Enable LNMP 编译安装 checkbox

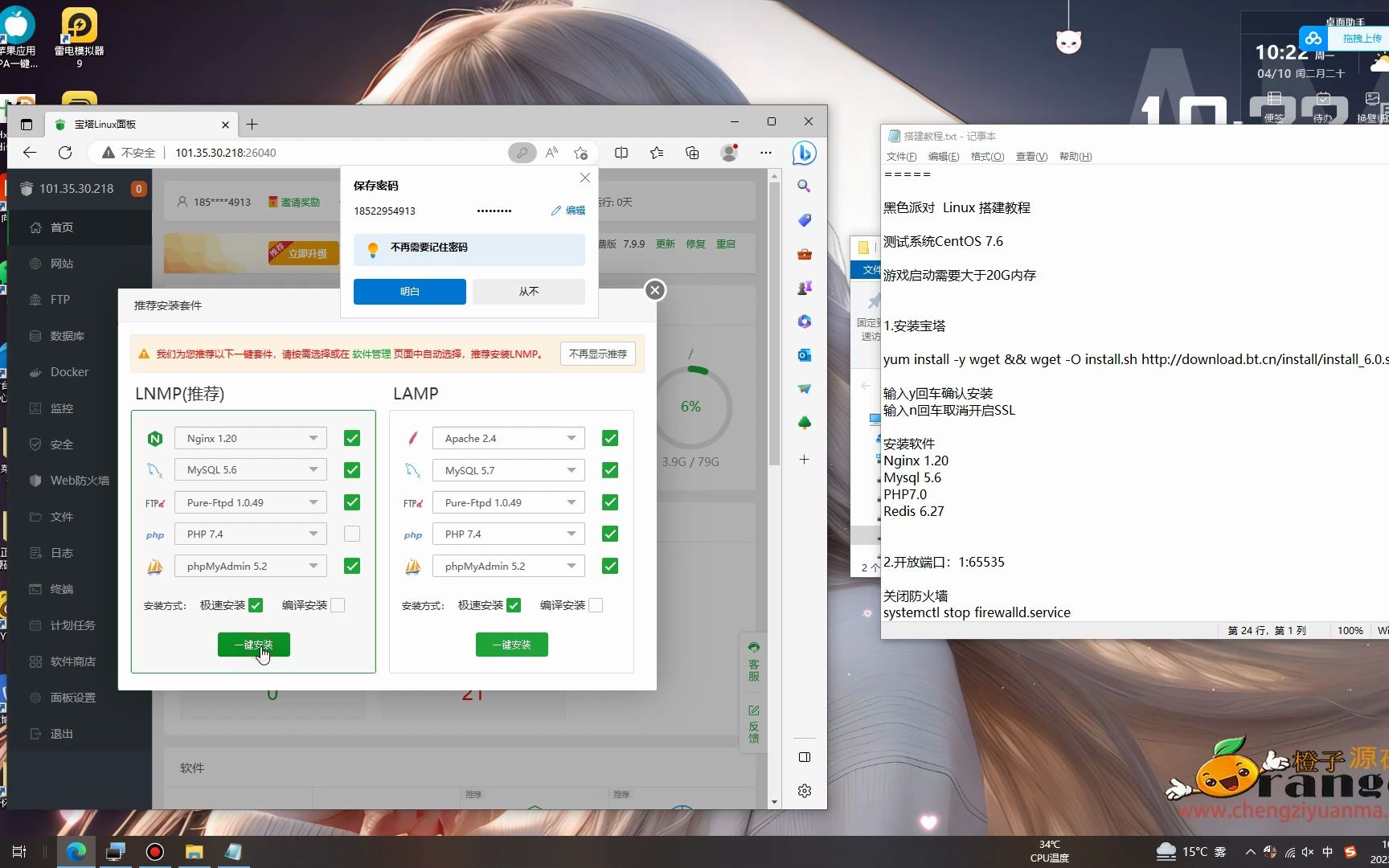point(338,605)
